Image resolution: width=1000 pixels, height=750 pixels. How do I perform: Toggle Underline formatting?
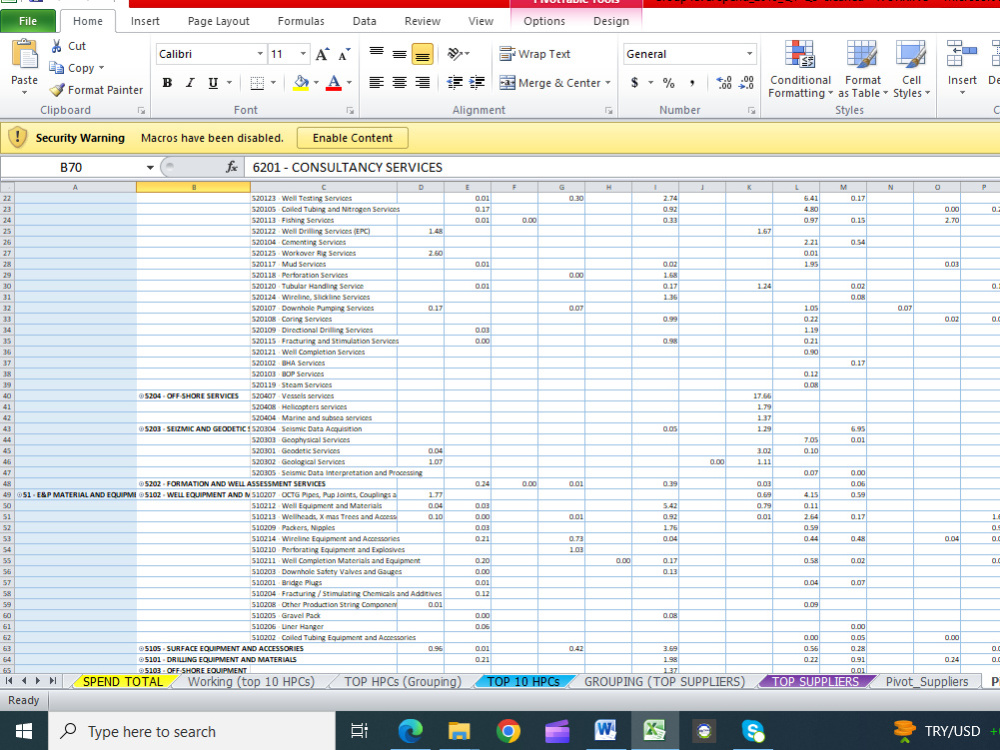point(213,83)
